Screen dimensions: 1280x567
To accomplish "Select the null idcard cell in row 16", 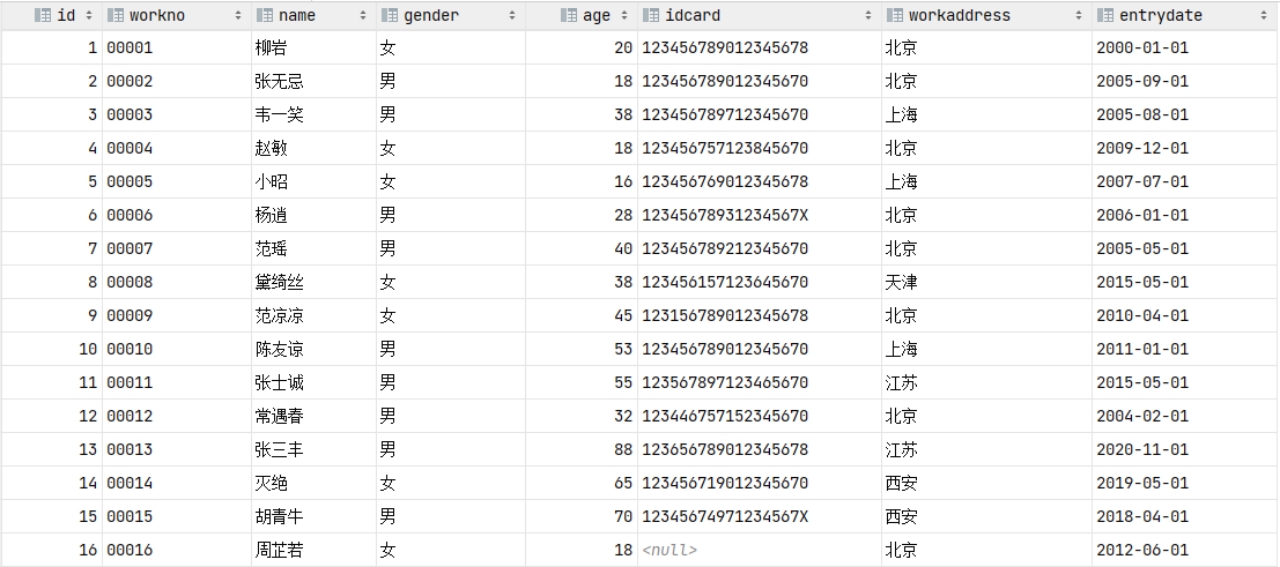I will point(669,550).
